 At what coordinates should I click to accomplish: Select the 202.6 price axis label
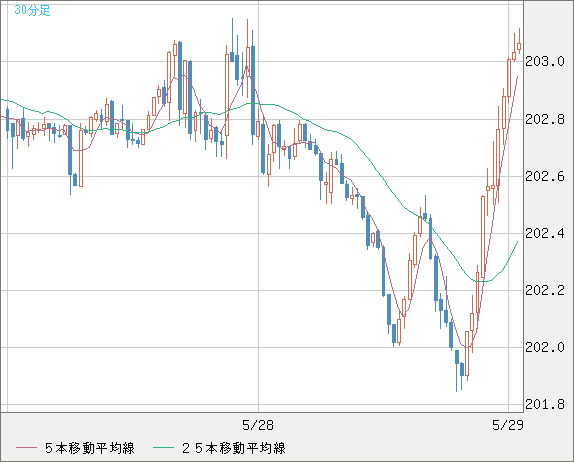pyautogui.click(x=545, y=176)
